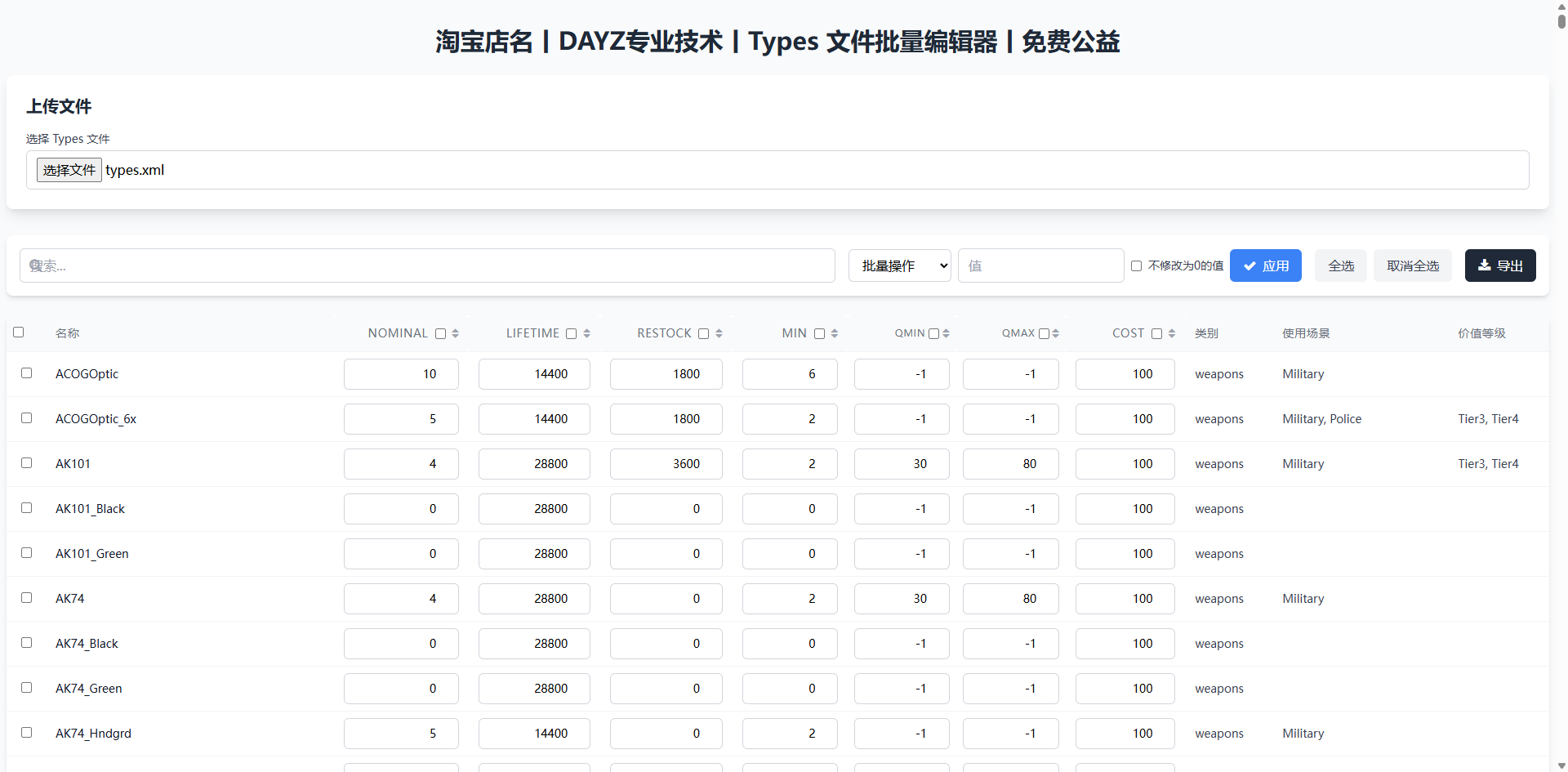This screenshot has height=772, width=1568.
Task: Click the 价值等级 column header
Action: point(1481,333)
